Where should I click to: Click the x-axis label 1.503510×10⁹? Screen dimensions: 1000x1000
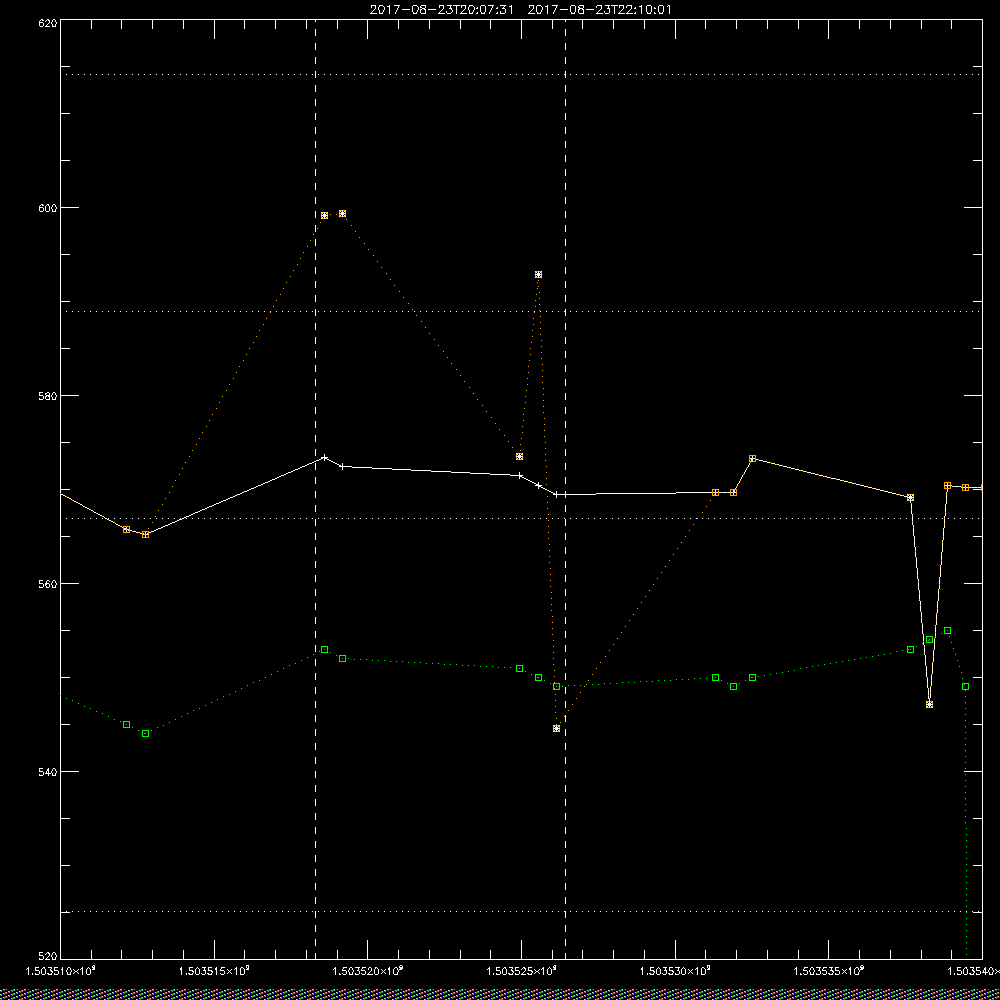(60, 971)
